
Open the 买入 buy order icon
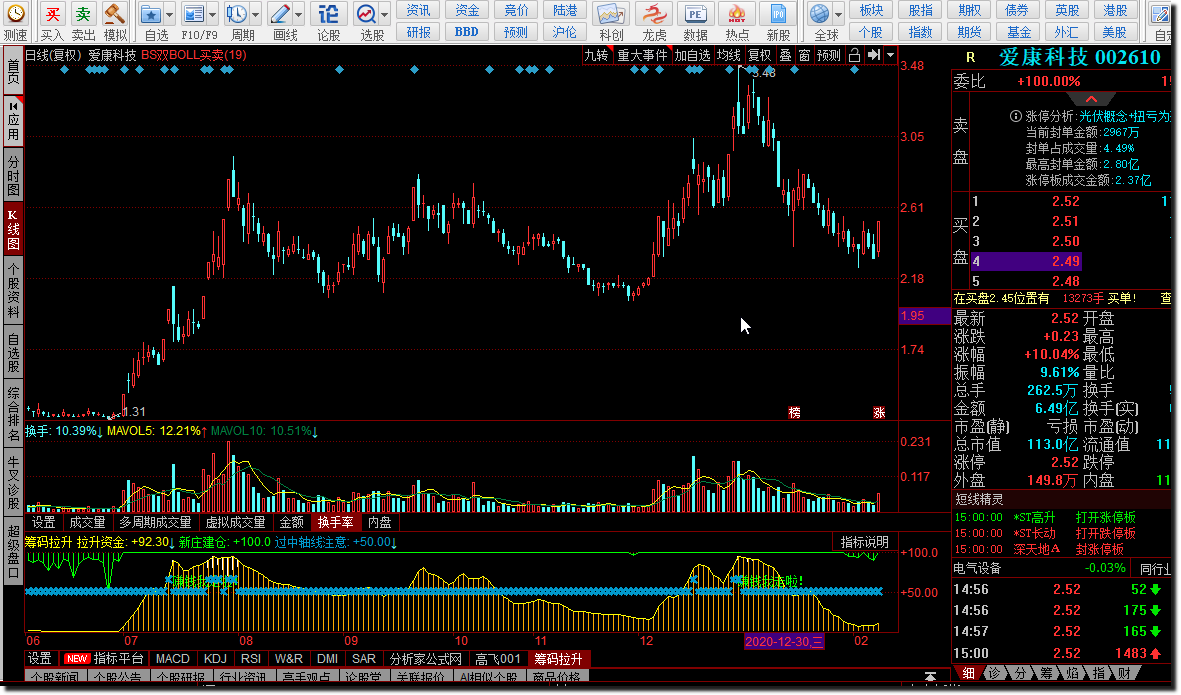[52, 14]
